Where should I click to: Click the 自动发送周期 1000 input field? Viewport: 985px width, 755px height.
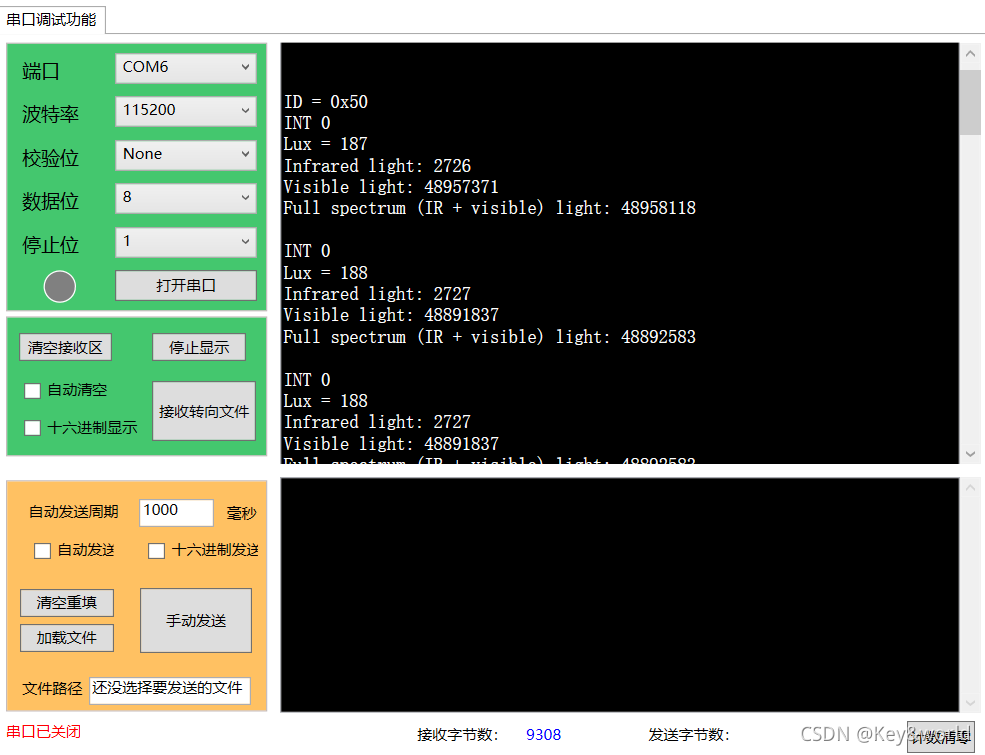(x=176, y=512)
